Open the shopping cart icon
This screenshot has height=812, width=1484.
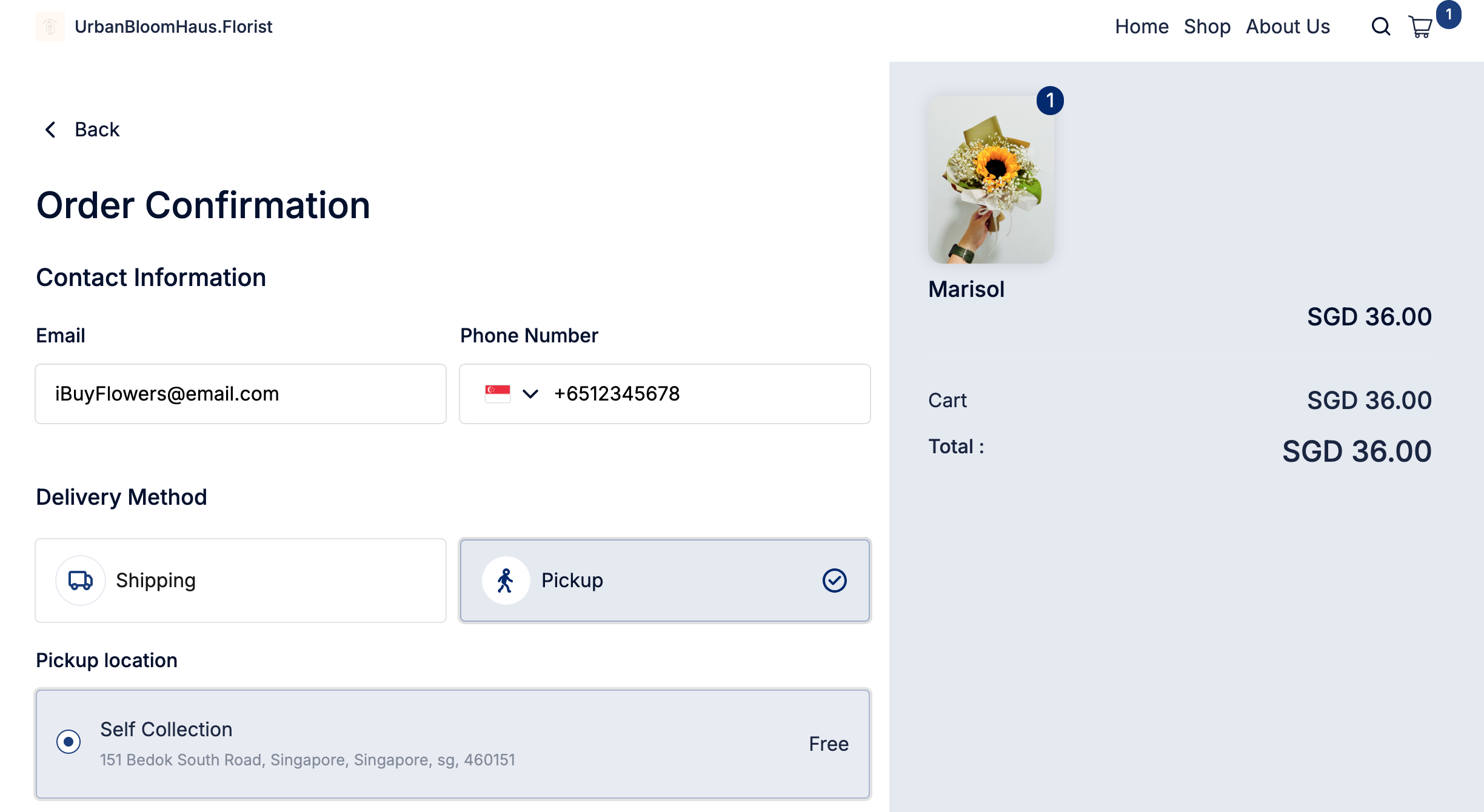[1420, 27]
